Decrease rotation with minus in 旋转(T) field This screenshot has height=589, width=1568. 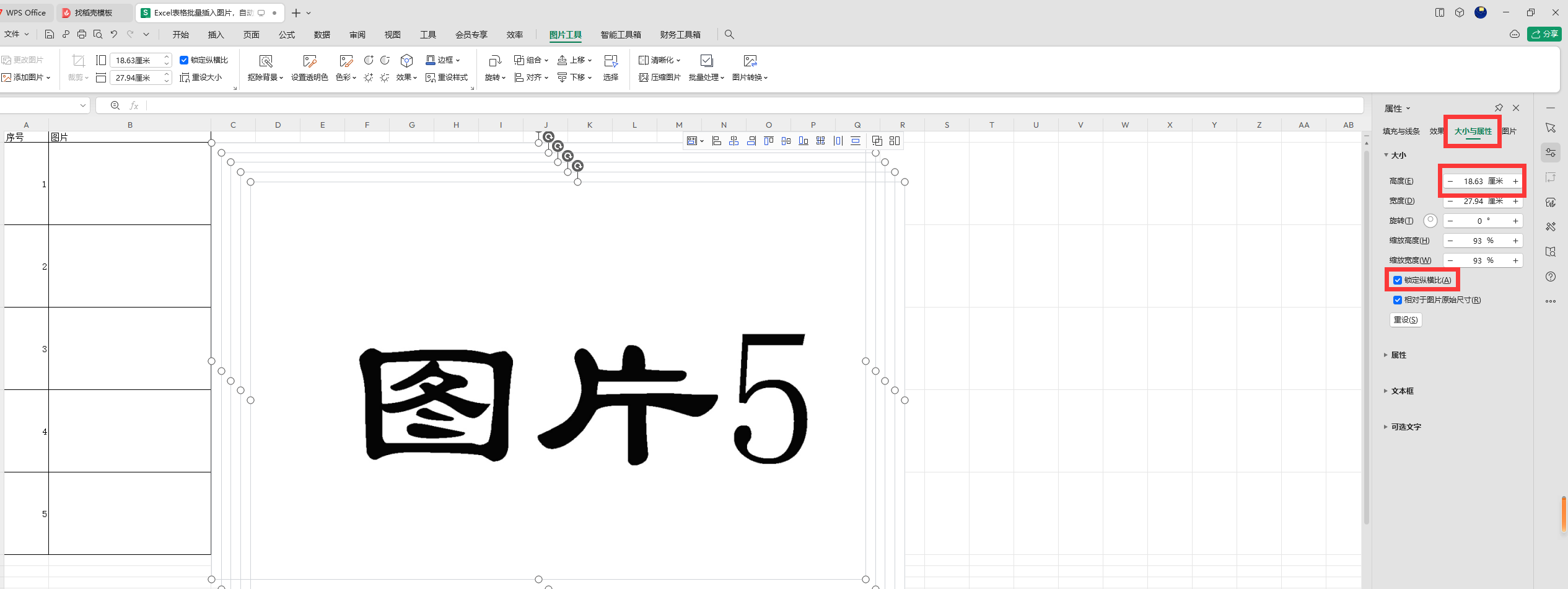[x=1450, y=221]
